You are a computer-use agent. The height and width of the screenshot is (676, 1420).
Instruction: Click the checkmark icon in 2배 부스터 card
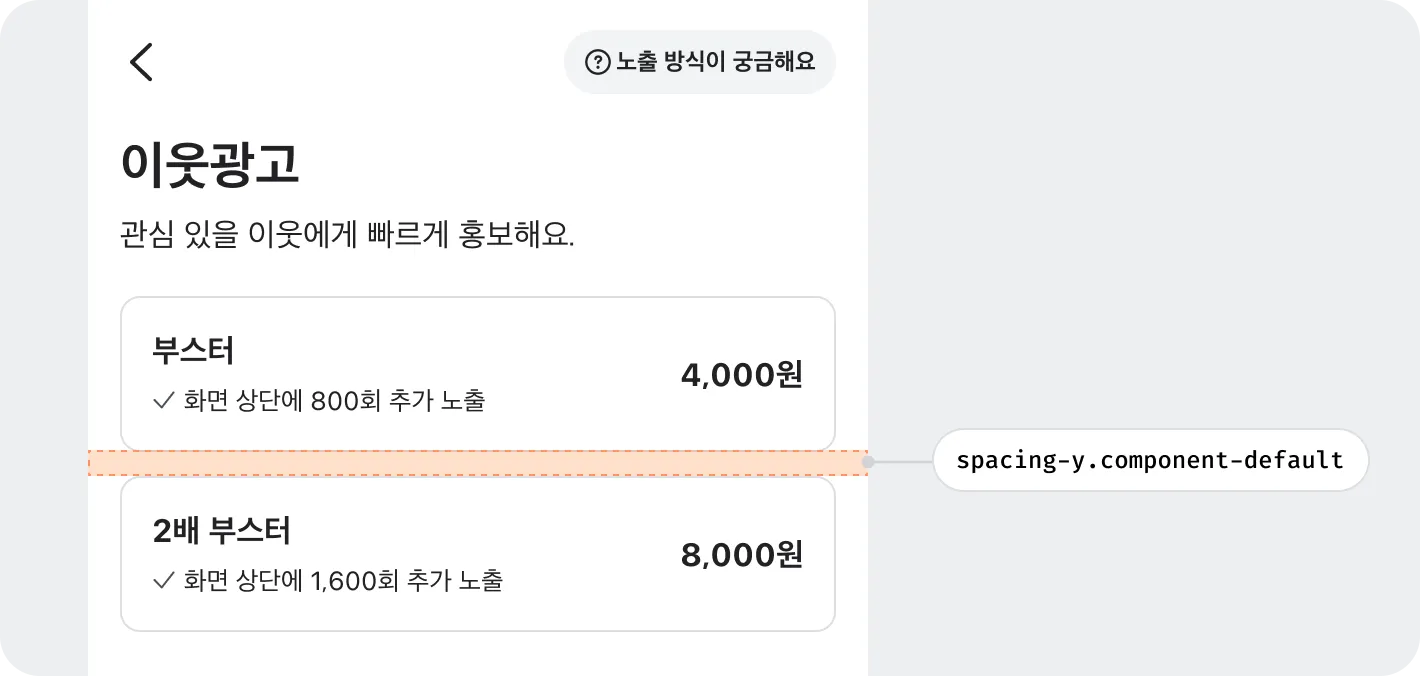tap(164, 580)
